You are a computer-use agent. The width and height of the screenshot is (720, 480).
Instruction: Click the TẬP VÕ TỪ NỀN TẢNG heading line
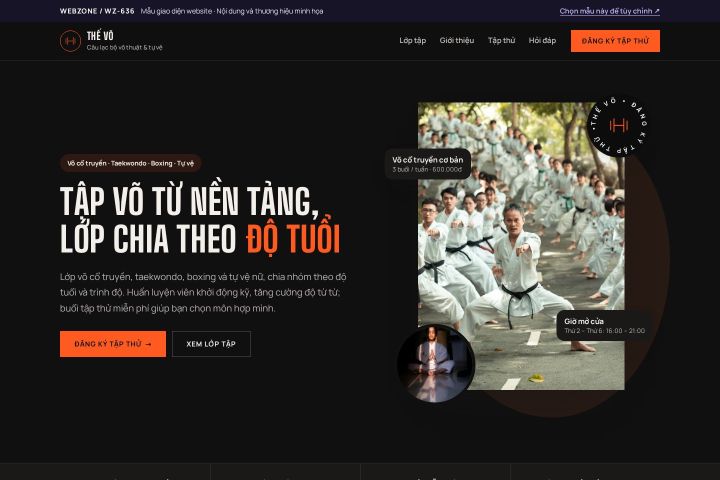click(189, 201)
